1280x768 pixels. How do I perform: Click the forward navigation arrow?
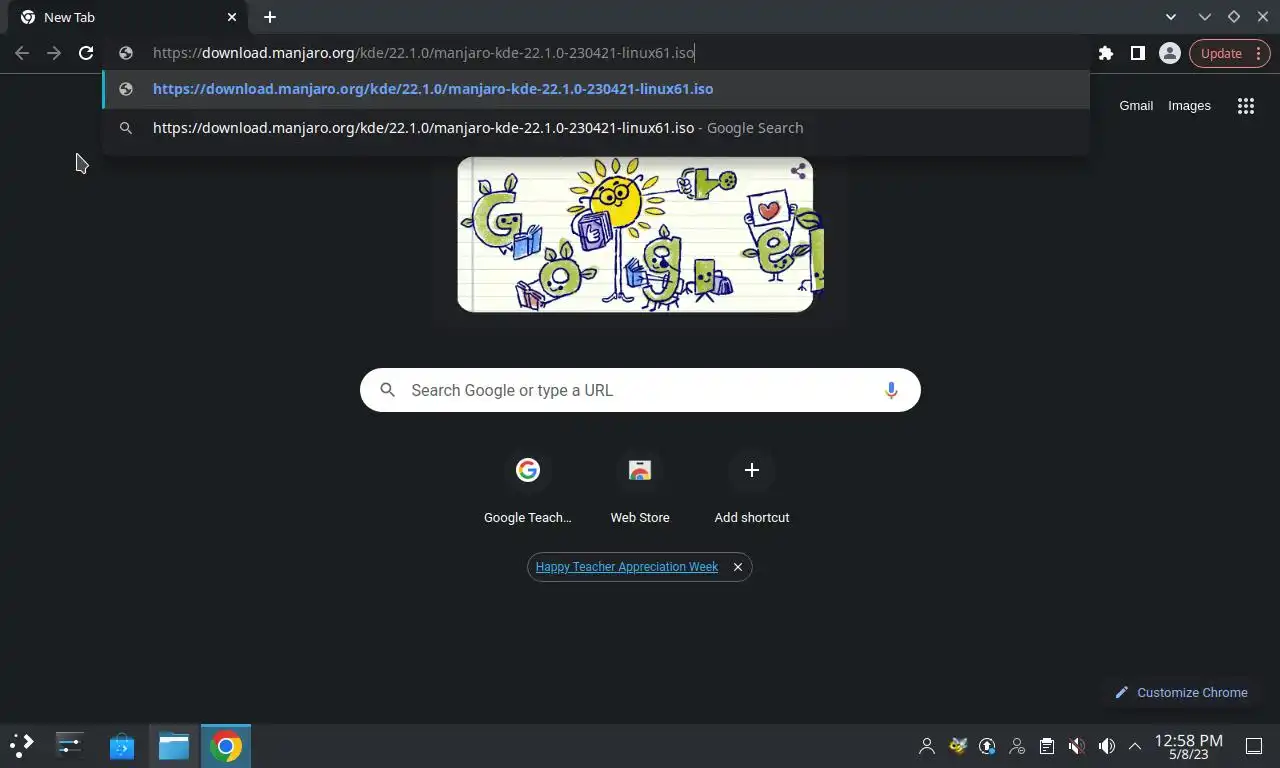[x=54, y=53]
